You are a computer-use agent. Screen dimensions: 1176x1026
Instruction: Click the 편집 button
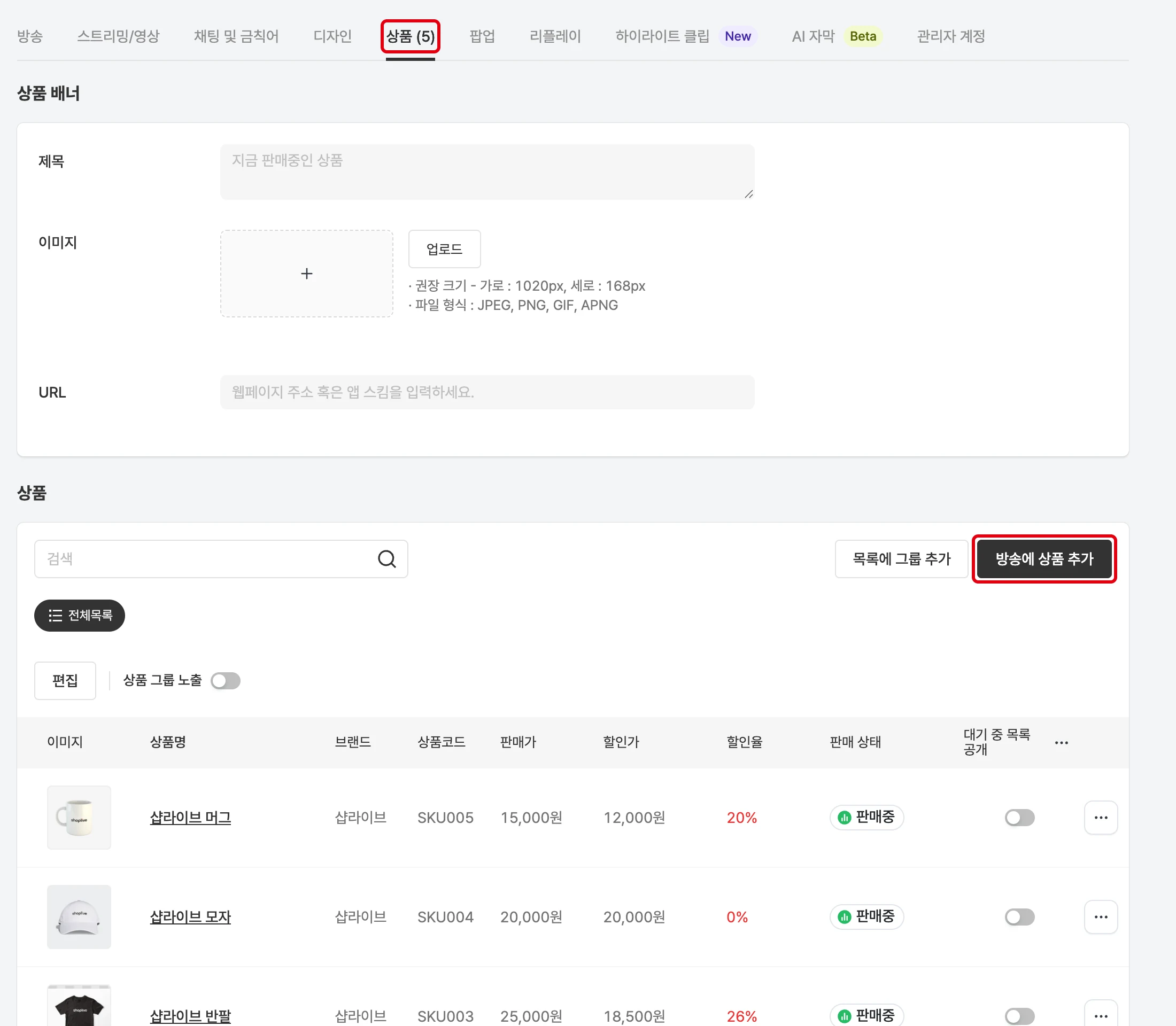coord(65,681)
